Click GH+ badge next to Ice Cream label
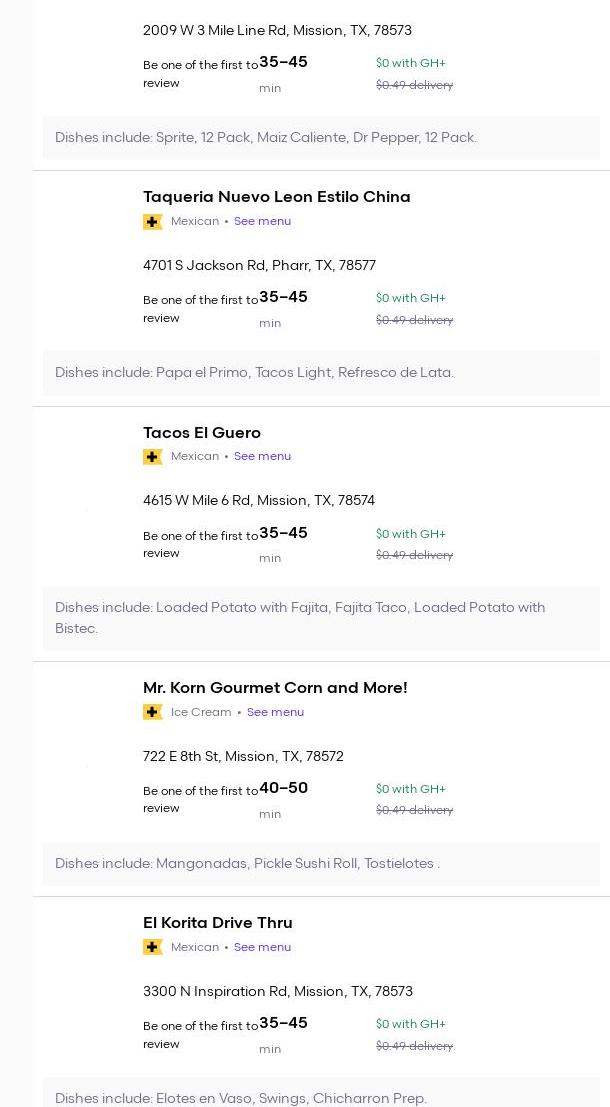This screenshot has width=610, height=1107. click(153, 712)
